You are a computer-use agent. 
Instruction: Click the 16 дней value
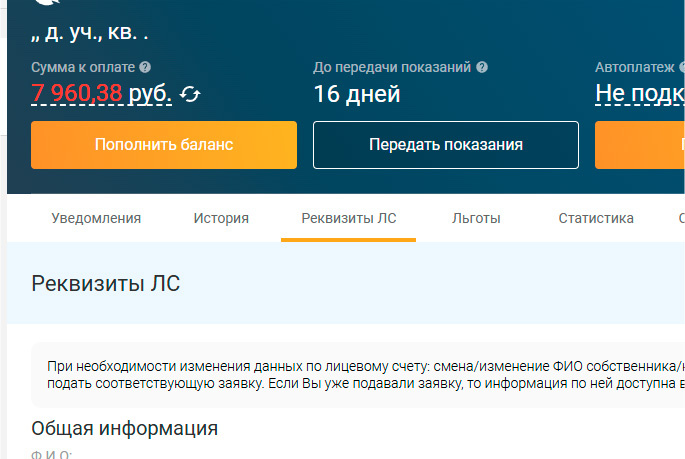357,94
